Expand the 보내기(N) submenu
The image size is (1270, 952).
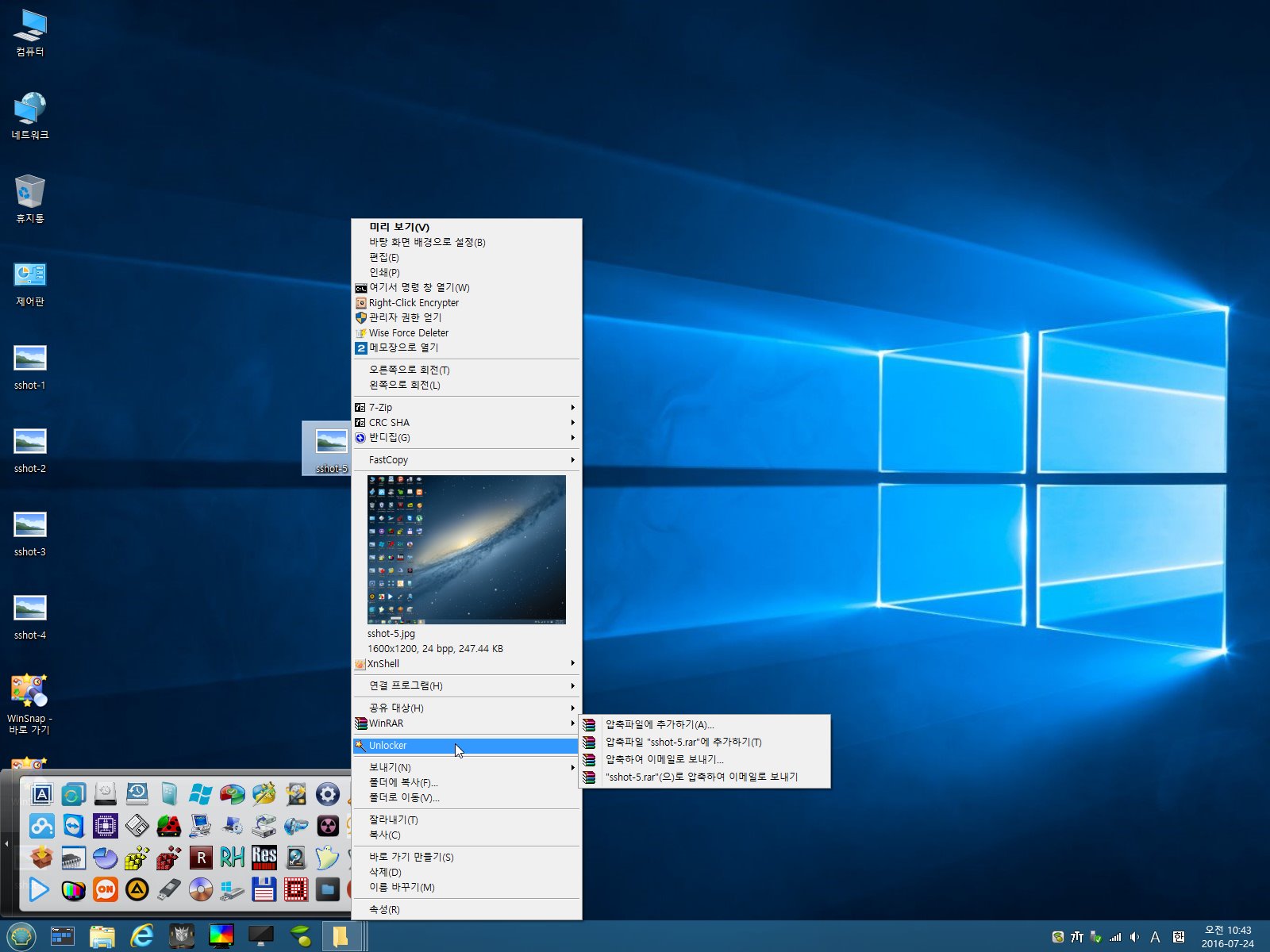[x=466, y=767]
